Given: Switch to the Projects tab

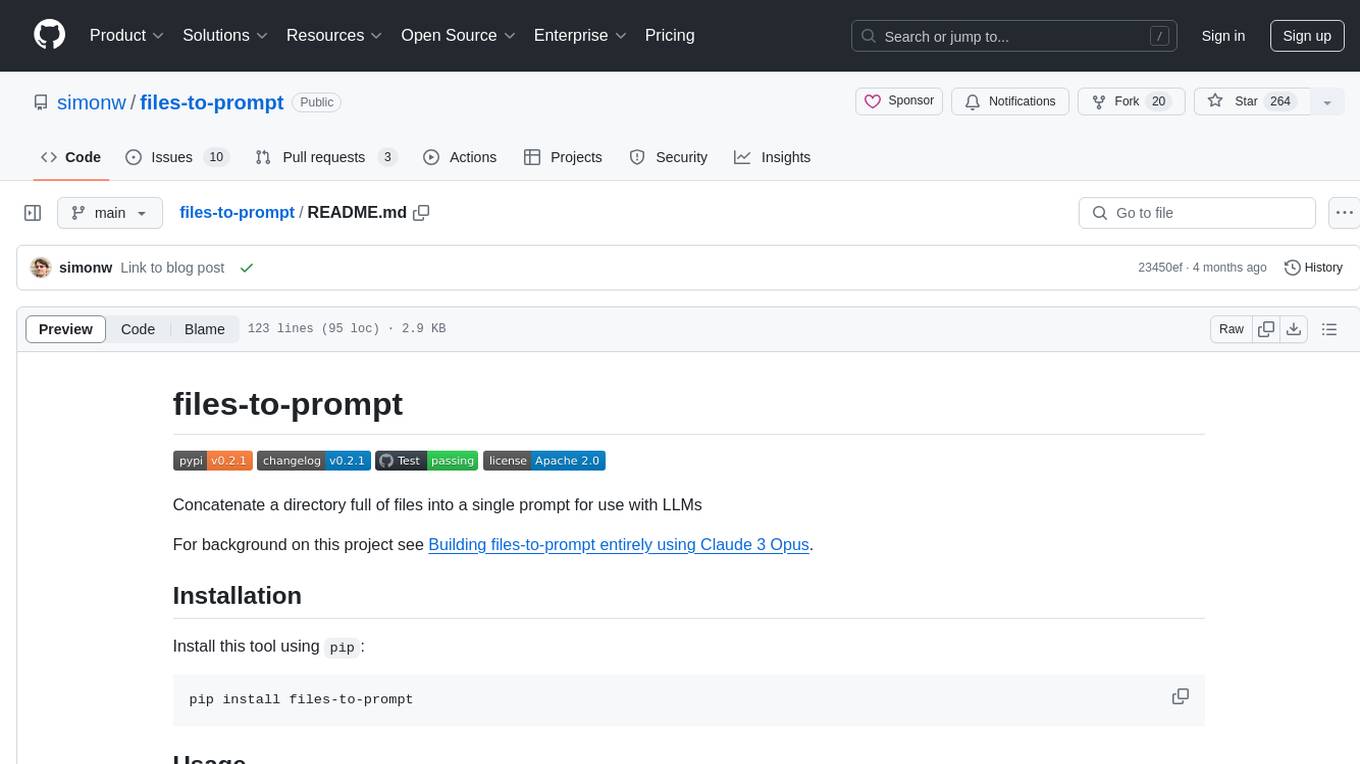Looking at the screenshot, I should point(563,157).
